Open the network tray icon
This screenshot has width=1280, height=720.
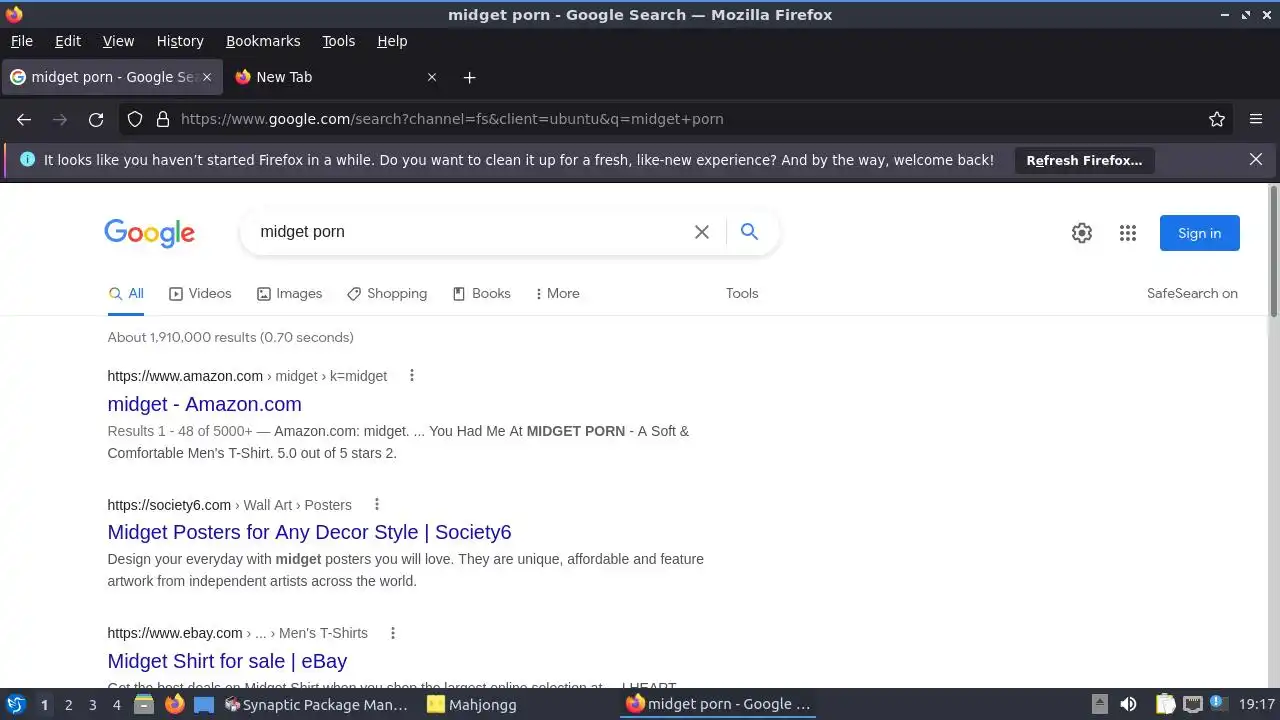1192,704
